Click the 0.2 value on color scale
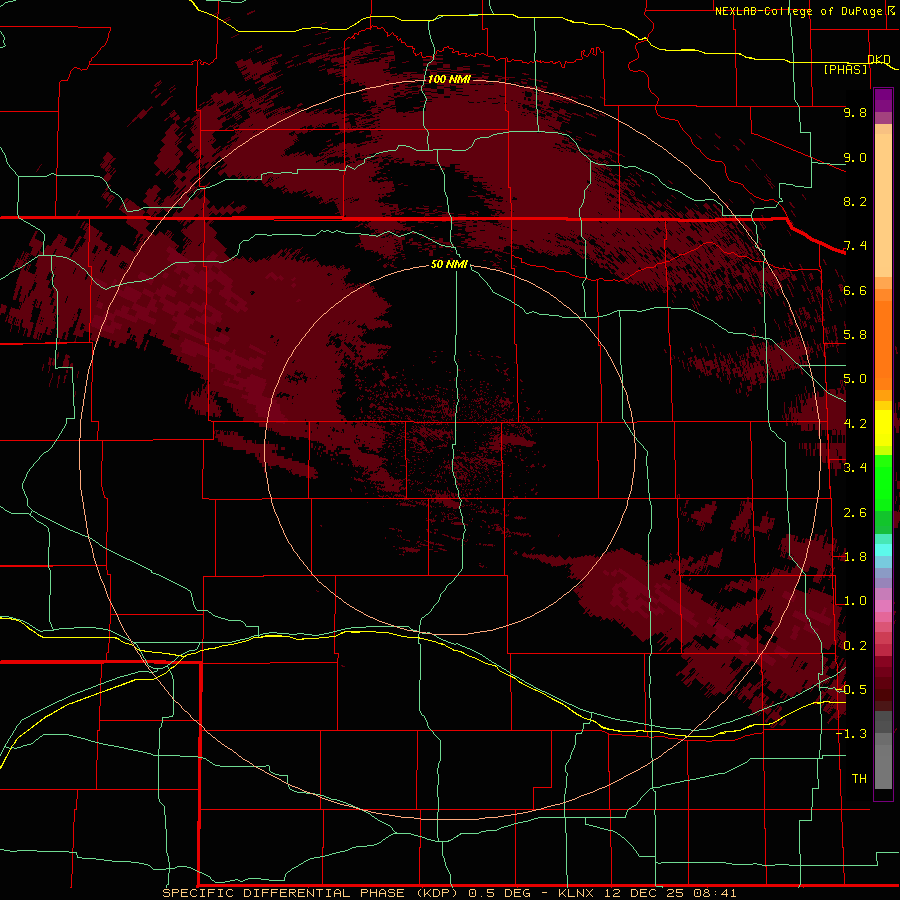This screenshot has width=900, height=900. click(855, 646)
